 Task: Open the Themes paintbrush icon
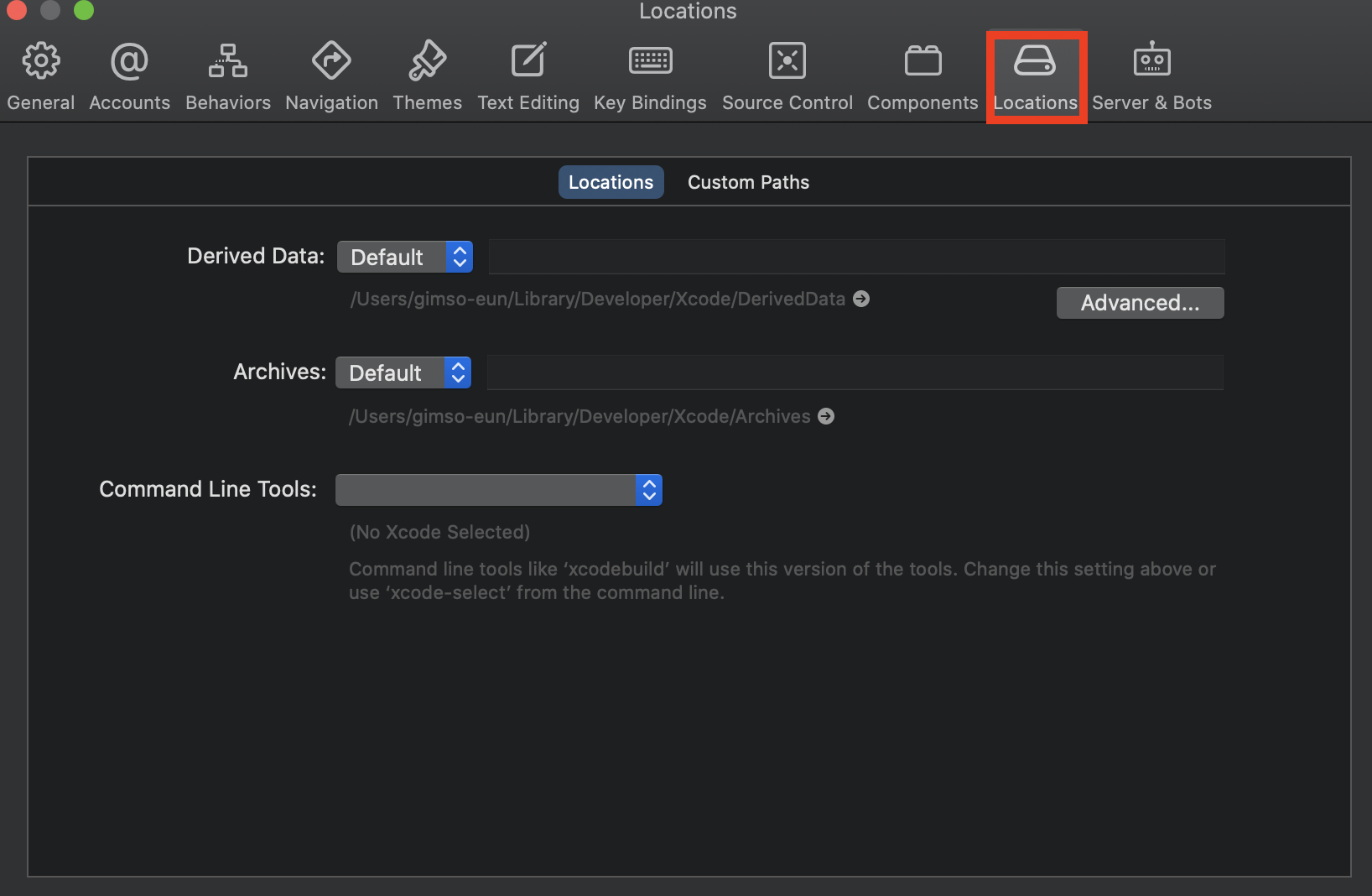(428, 60)
